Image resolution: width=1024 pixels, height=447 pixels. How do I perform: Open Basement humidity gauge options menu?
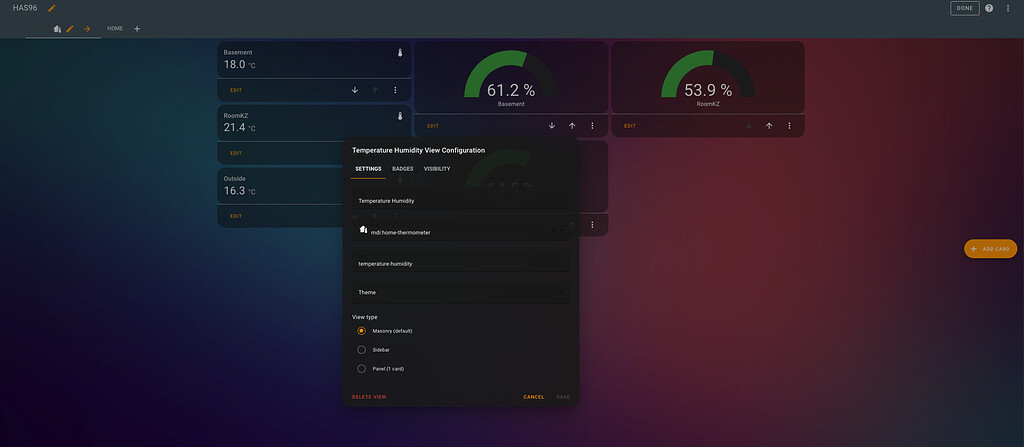tap(592, 125)
